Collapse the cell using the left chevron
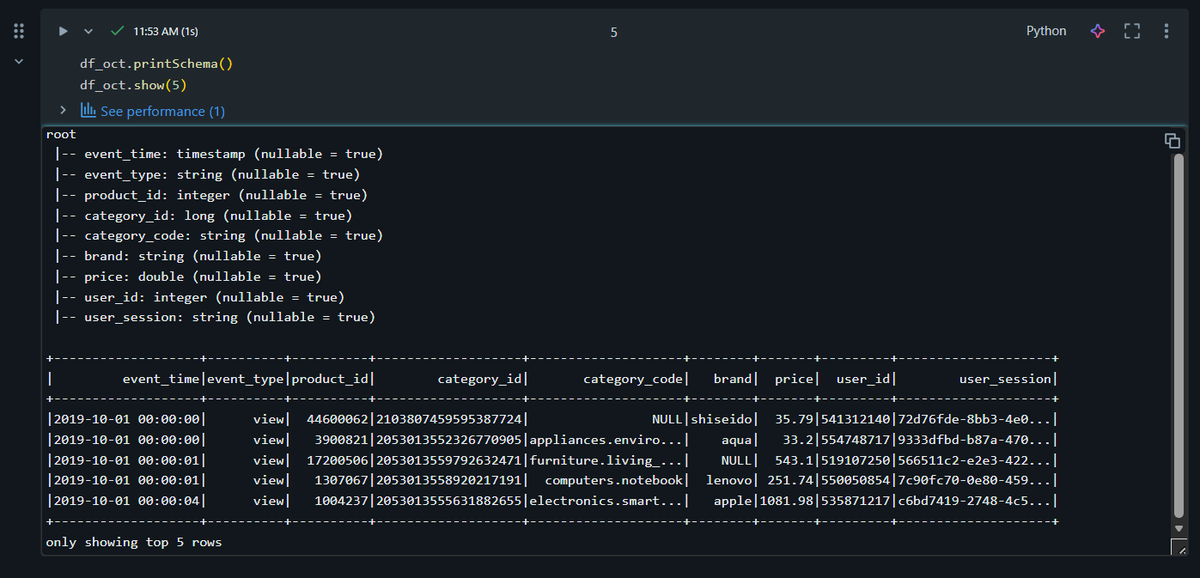Image resolution: width=1200 pixels, height=578 pixels. point(18,62)
